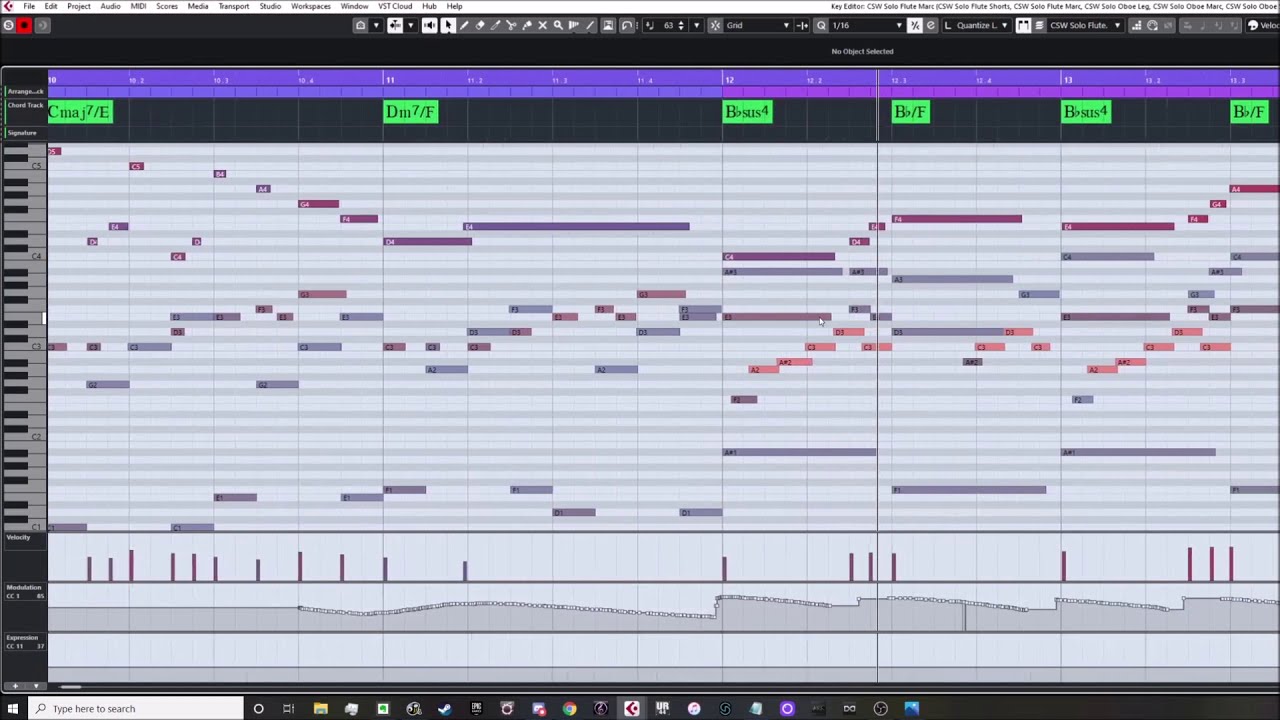This screenshot has height=720, width=1280.
Task: Click the Cmaj7/E chord event
Action: (79, 111)
